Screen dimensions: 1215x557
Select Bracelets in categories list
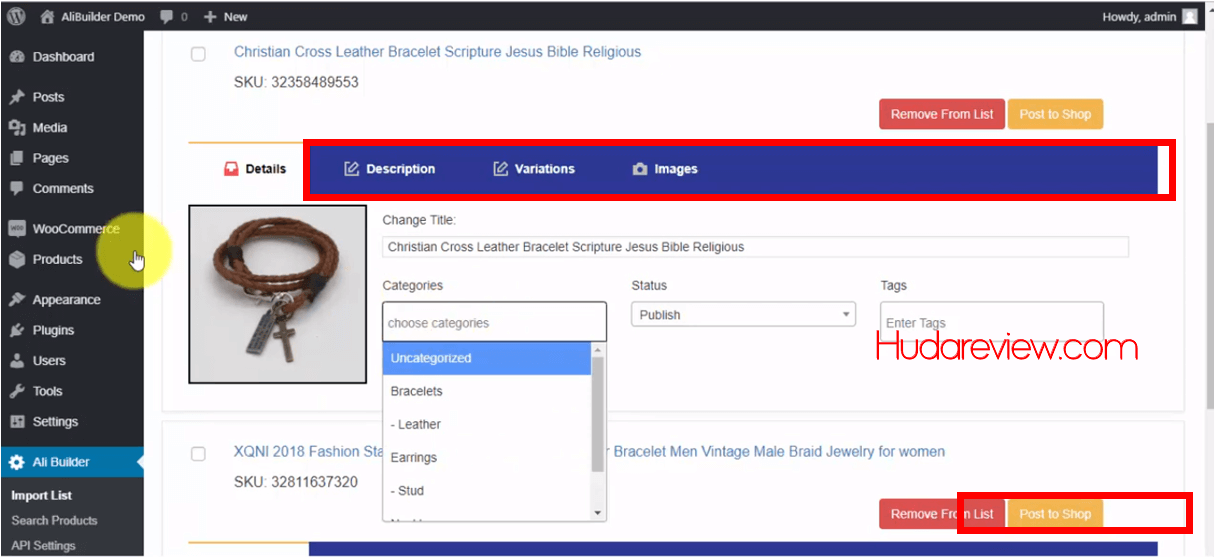487,391
